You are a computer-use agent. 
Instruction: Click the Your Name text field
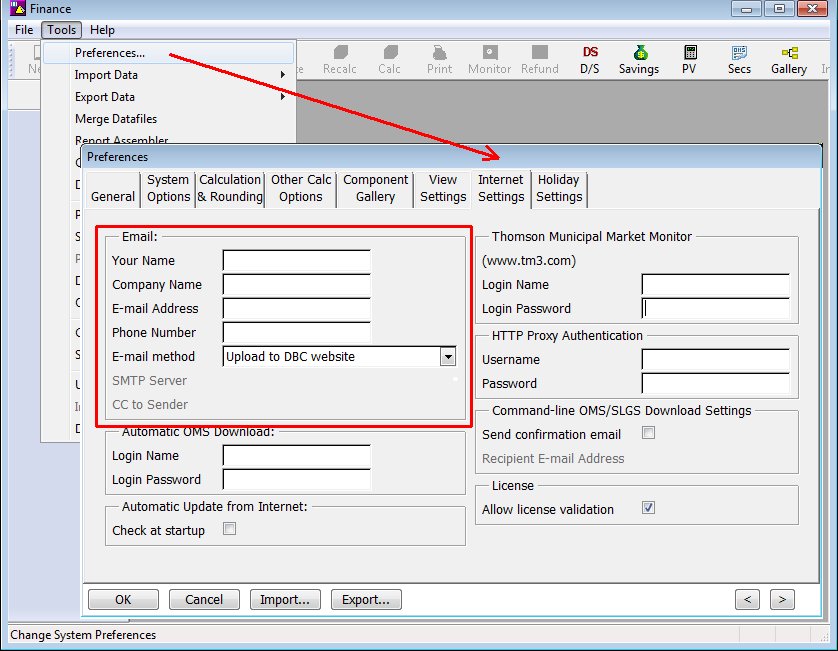pos(296,261)
